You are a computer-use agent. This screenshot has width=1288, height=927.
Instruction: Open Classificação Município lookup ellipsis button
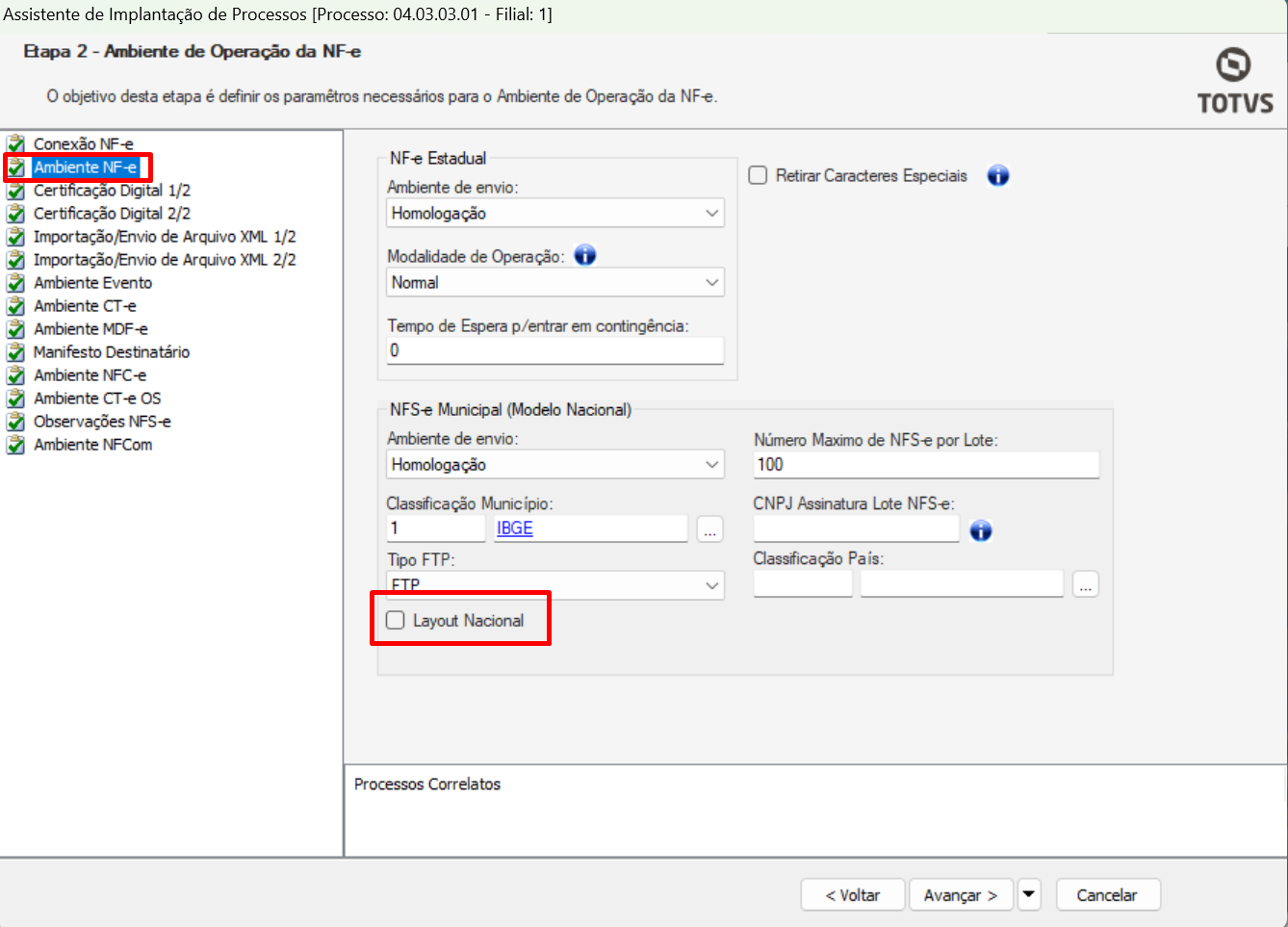point(709,529)
